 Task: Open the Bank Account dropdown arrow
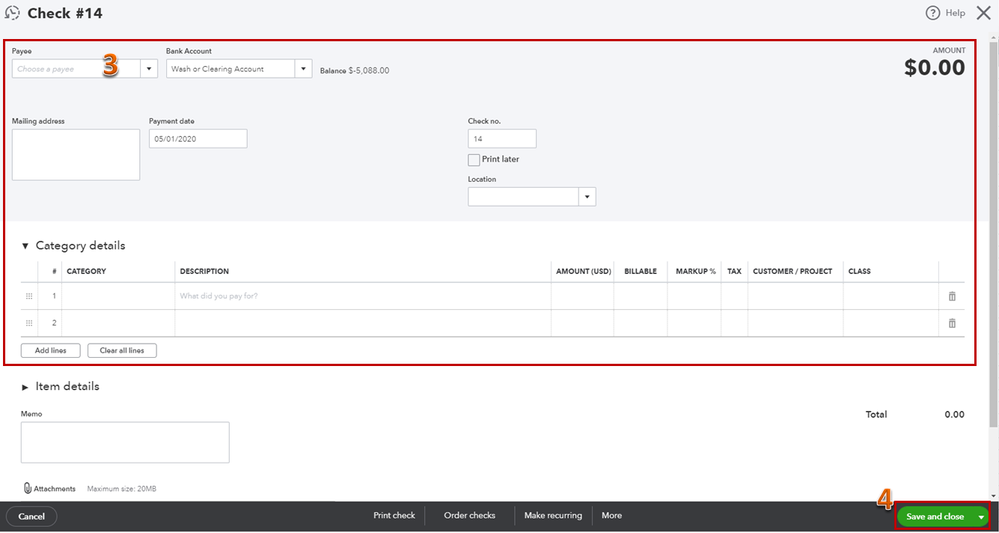(303, 69)
